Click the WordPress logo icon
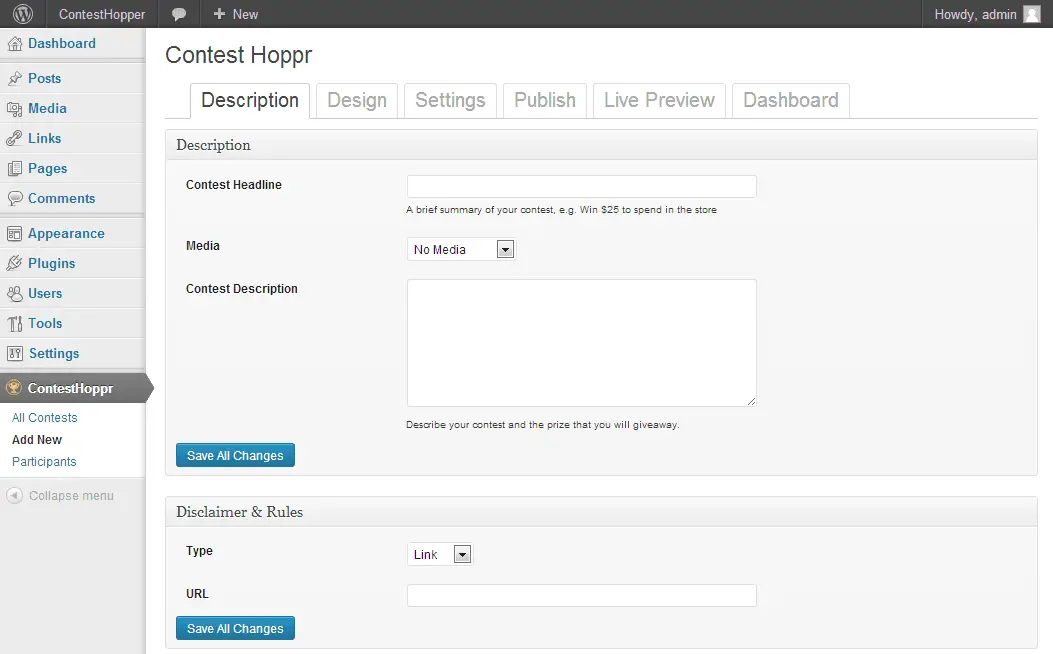This screenshot has width=1053, height=654. [23, 14]
